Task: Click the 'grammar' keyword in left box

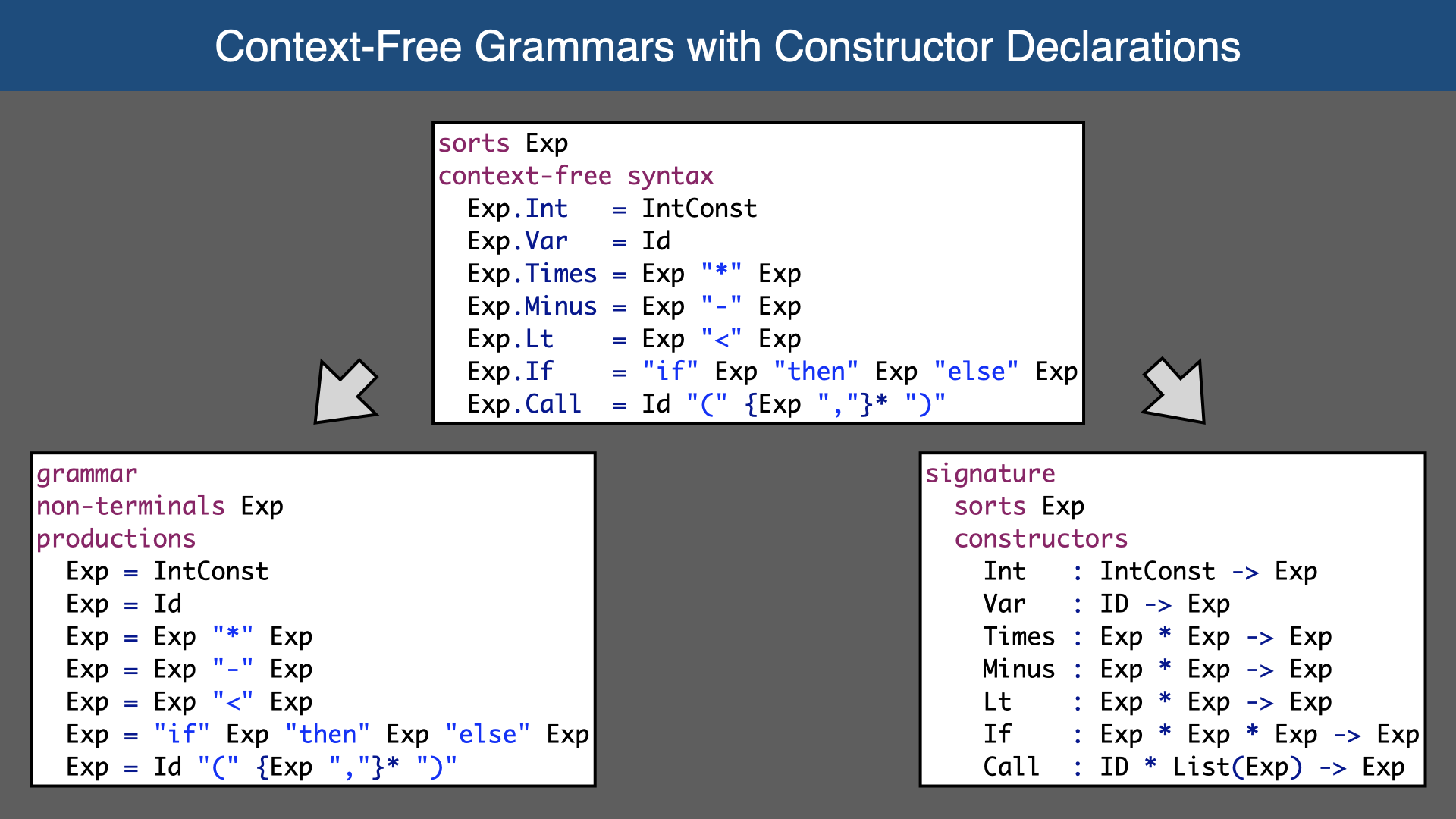Action: tap(86, 474)
